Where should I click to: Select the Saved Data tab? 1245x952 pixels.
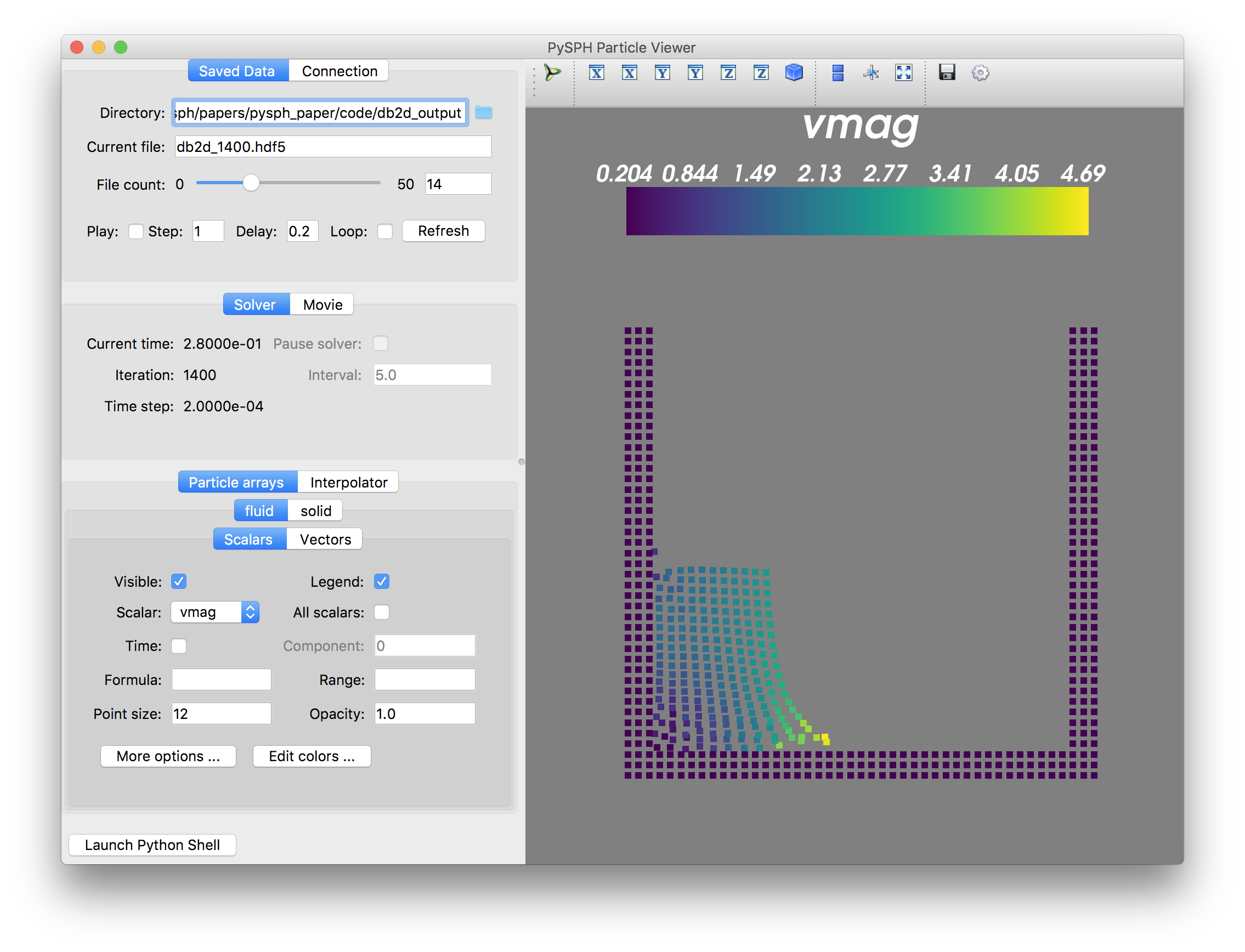238,71
